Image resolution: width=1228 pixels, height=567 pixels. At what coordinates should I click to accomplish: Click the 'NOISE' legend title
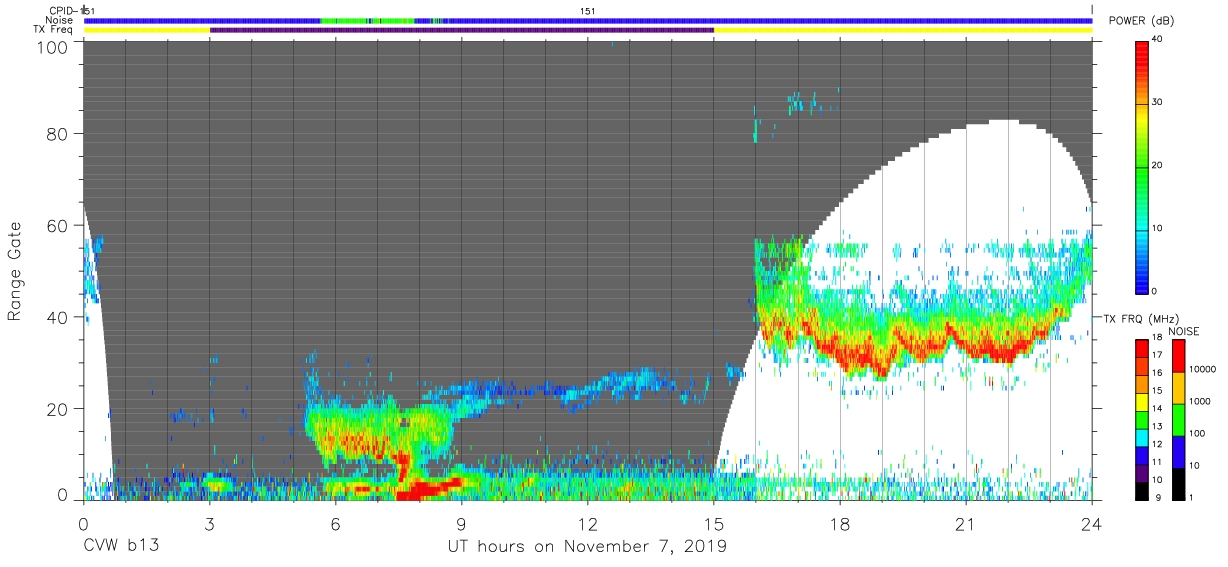coord(1185,331)
